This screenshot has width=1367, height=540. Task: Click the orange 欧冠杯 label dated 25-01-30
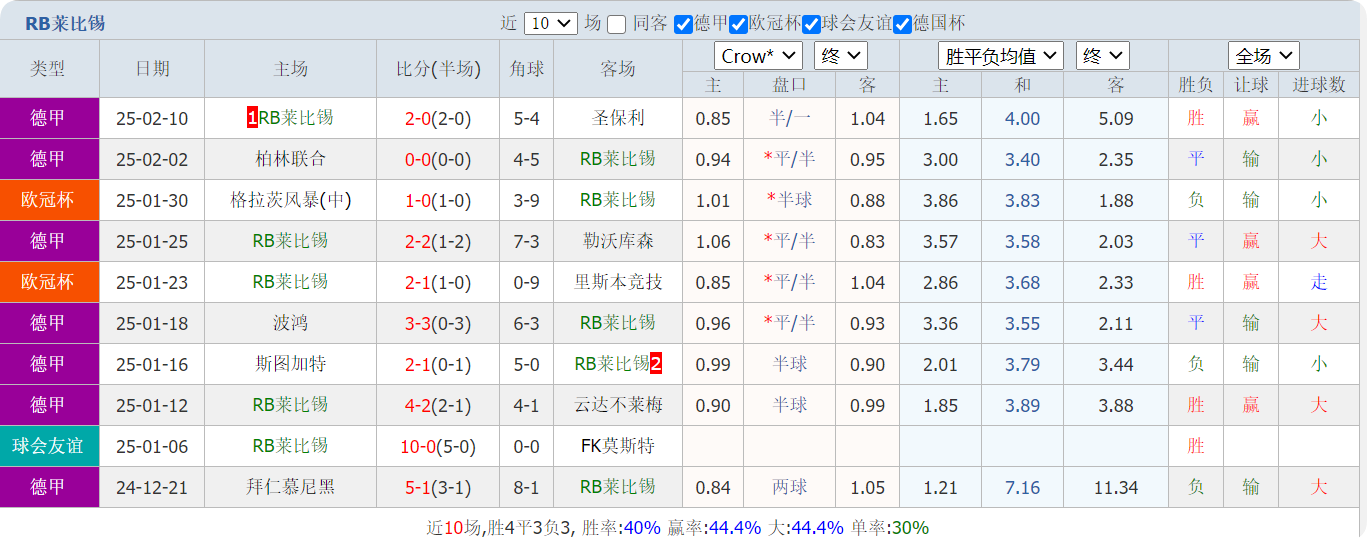coord(48,200)
